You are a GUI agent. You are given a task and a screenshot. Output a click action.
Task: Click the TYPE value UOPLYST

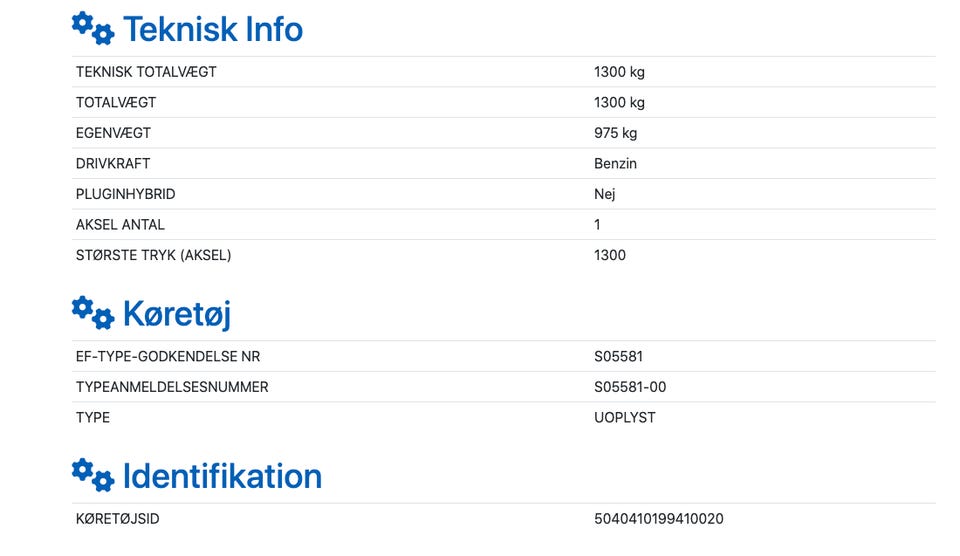pyautogui.click(x=624, y=418)
